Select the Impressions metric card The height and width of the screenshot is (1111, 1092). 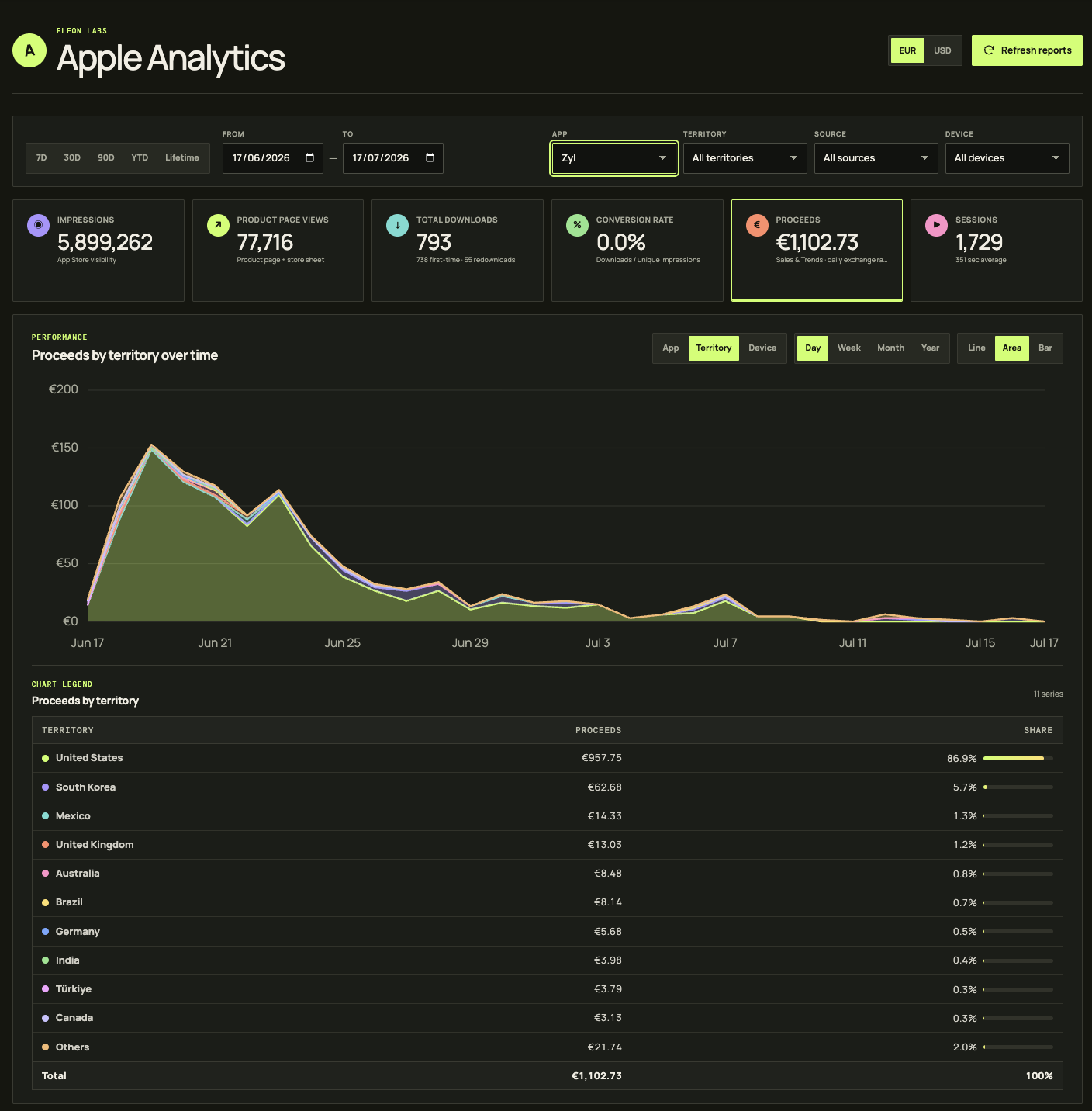tap(98, 251)
